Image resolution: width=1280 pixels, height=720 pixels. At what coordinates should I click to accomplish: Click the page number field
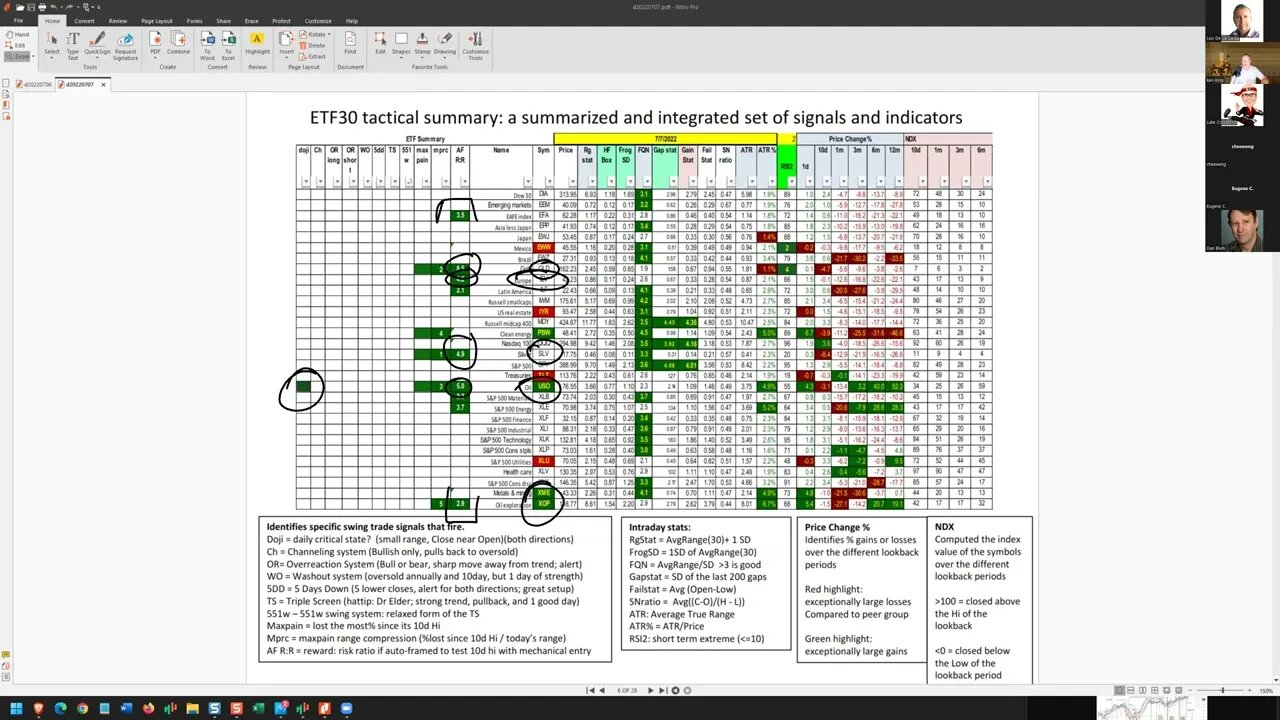click(627, 690)
